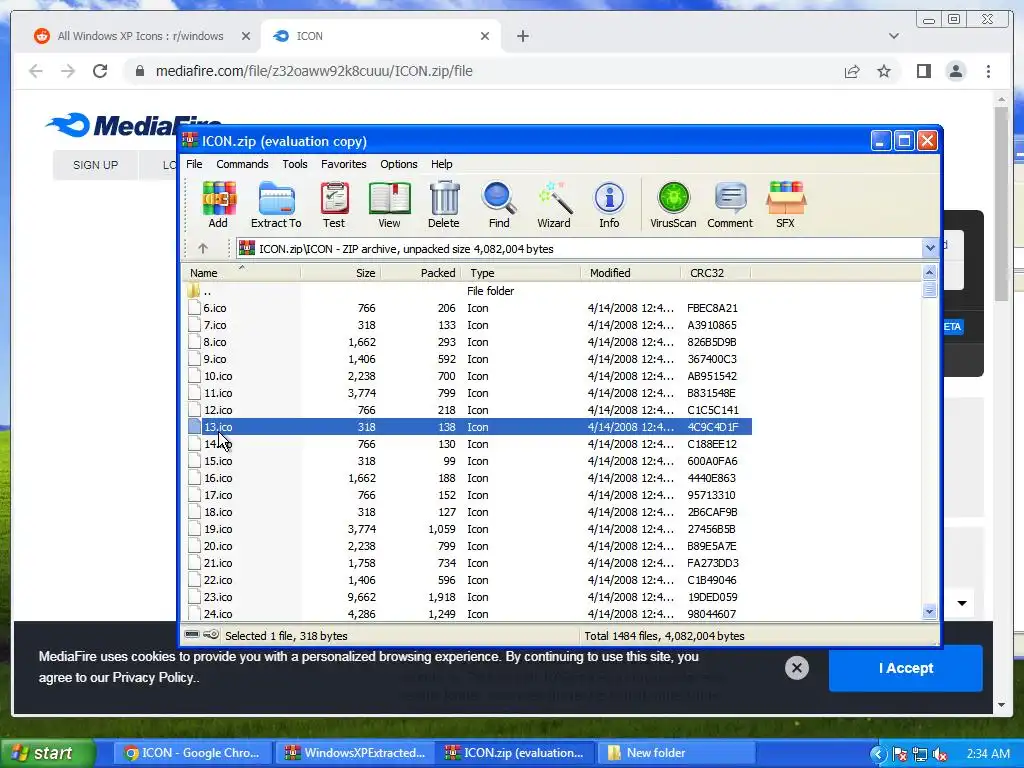Click the Chrome share page icon
The image size is (1024, 768).
pos(852,71)
